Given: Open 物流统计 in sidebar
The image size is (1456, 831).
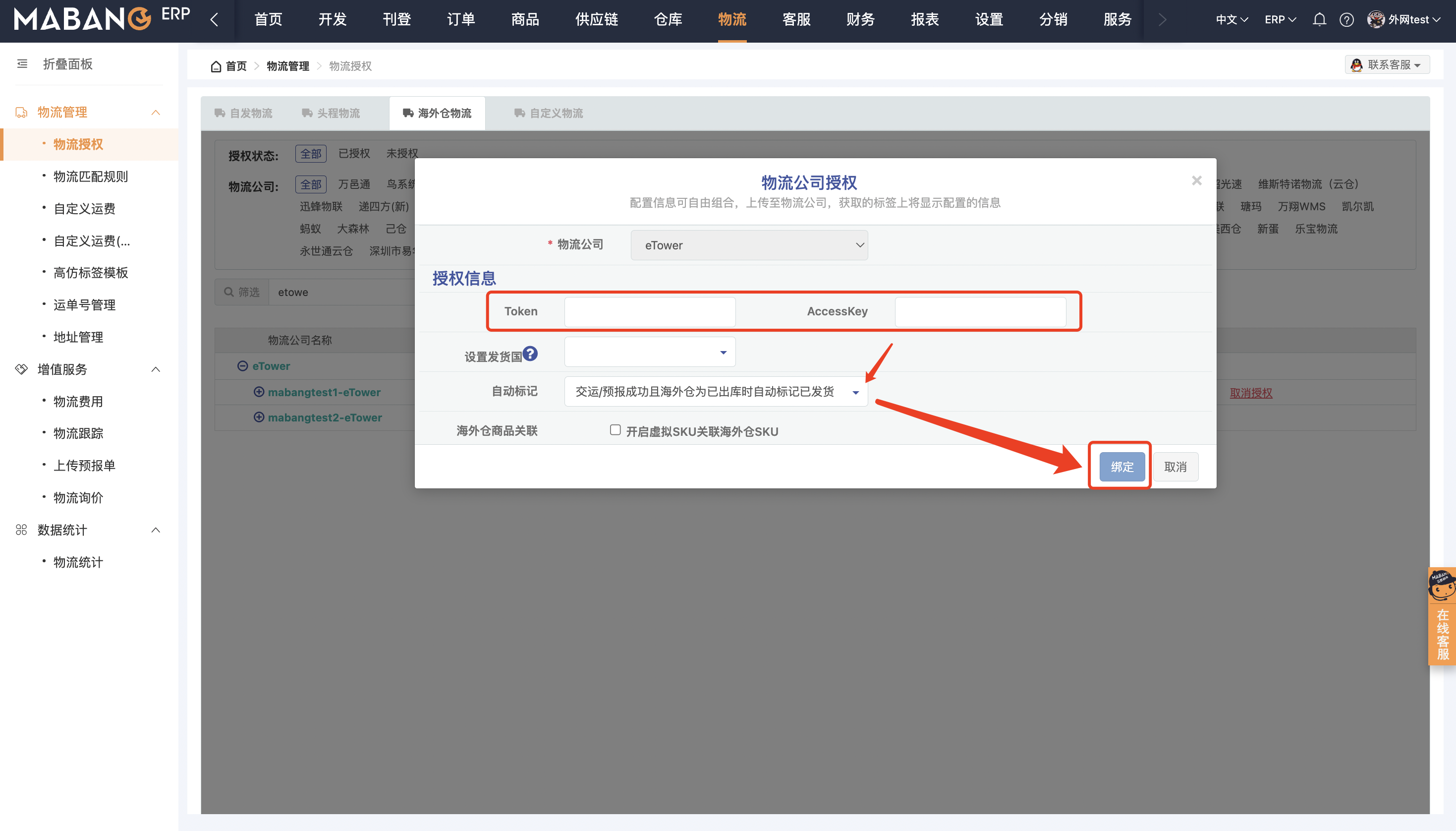Looking at the screenshot, I should tap(78, 562).
